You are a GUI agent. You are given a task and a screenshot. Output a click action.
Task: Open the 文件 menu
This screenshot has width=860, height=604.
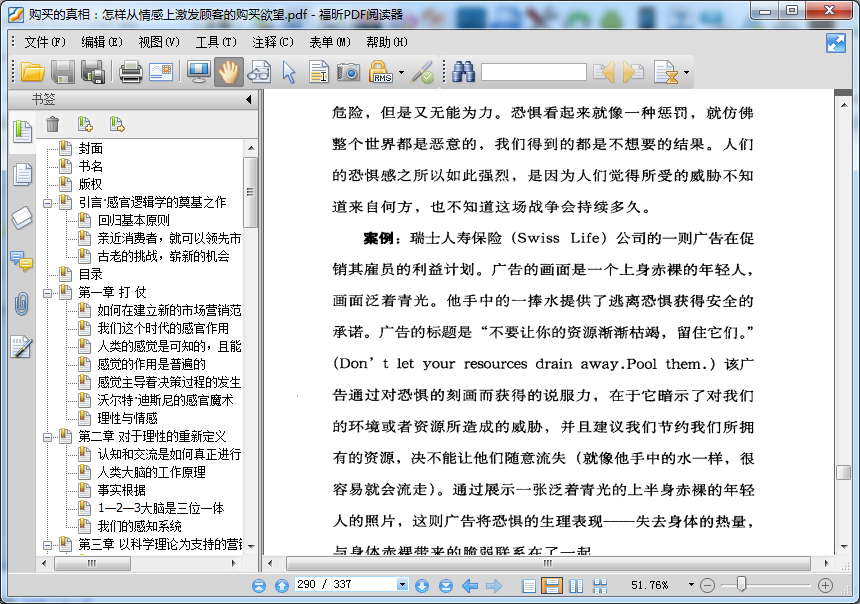(44, 42)
